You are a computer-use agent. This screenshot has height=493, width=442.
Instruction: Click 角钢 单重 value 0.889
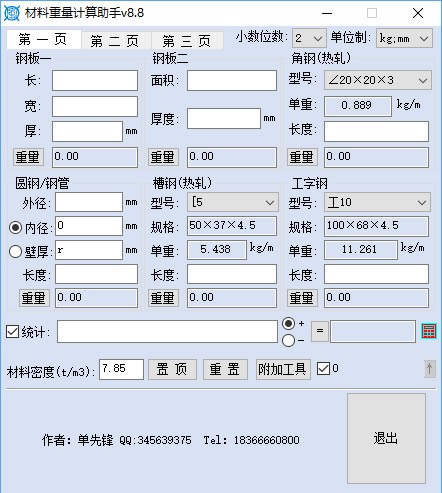(x=358, y=106)
